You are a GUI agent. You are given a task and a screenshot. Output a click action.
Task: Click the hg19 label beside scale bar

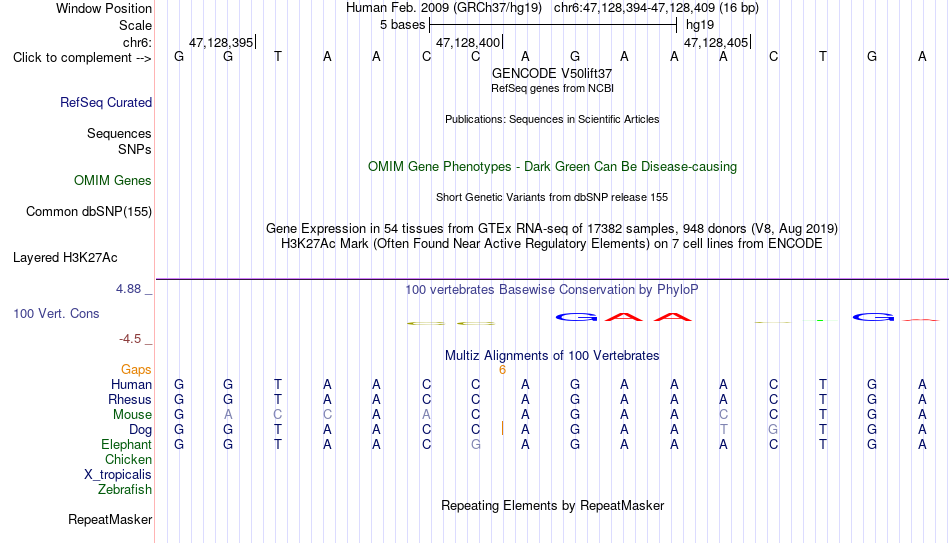click(x=700, y=25)
